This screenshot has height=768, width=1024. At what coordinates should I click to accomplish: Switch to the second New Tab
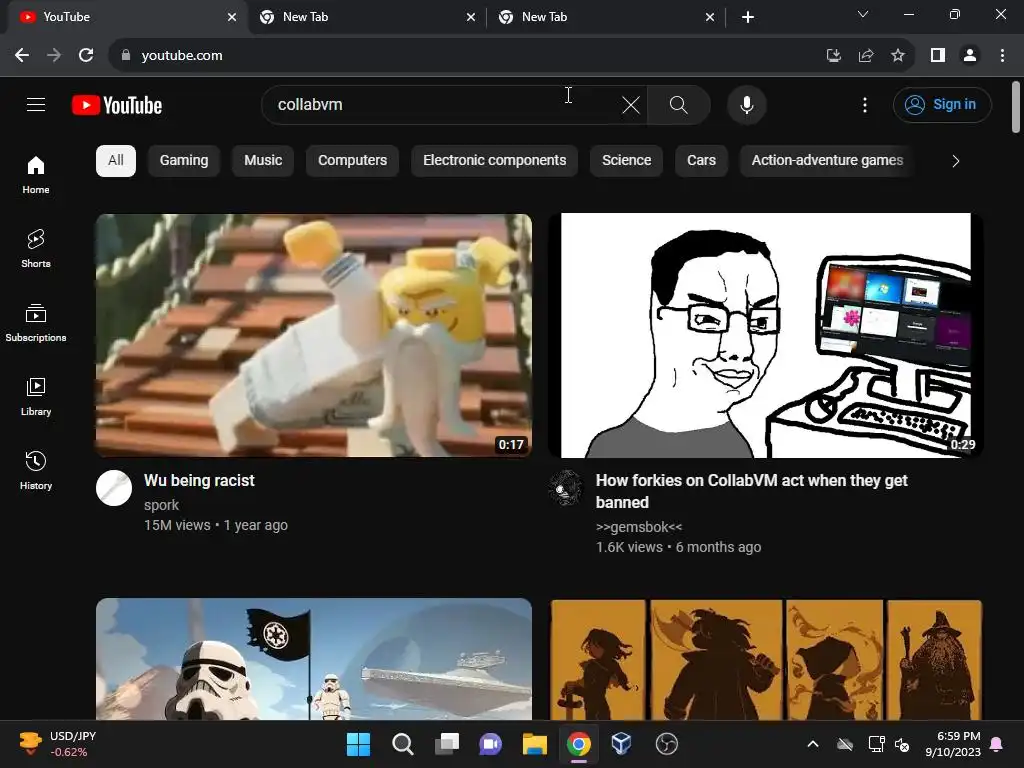tap(366, 17)
